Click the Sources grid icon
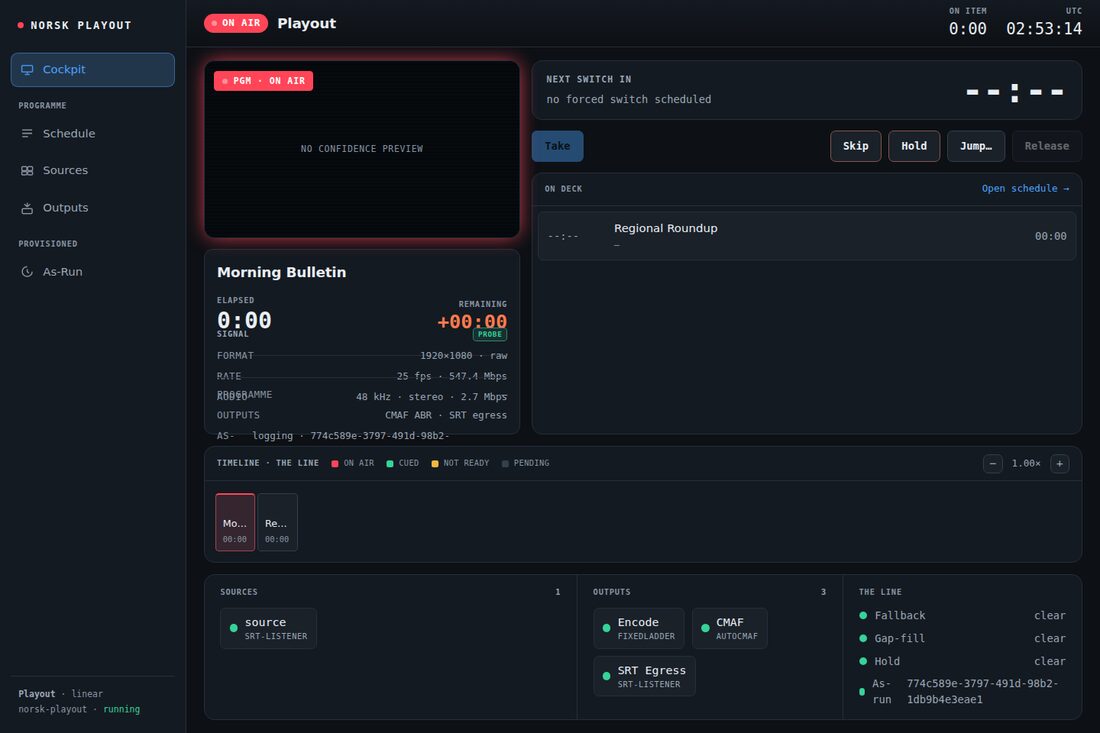This screenshot has width=1100, height=733. [27, 170]
